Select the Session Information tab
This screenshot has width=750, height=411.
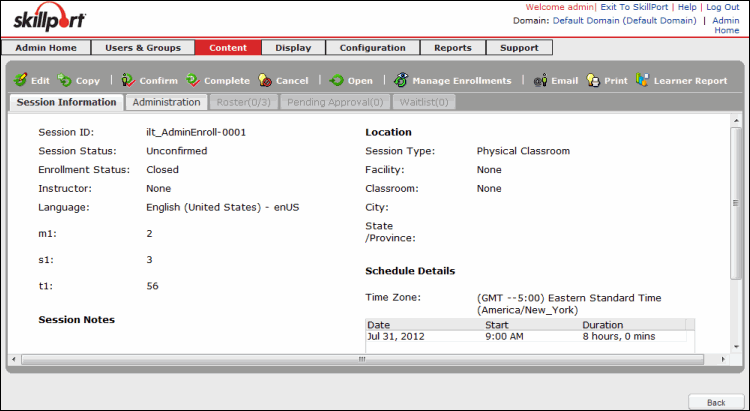click(66, 102)
